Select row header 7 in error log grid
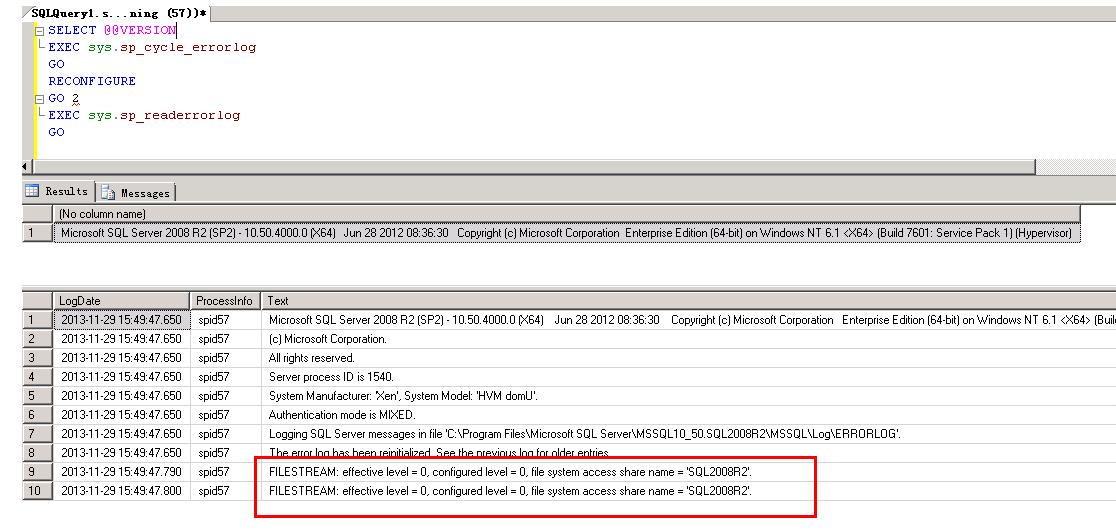This screenshot has width=1116, height=530. click(38, 434)
